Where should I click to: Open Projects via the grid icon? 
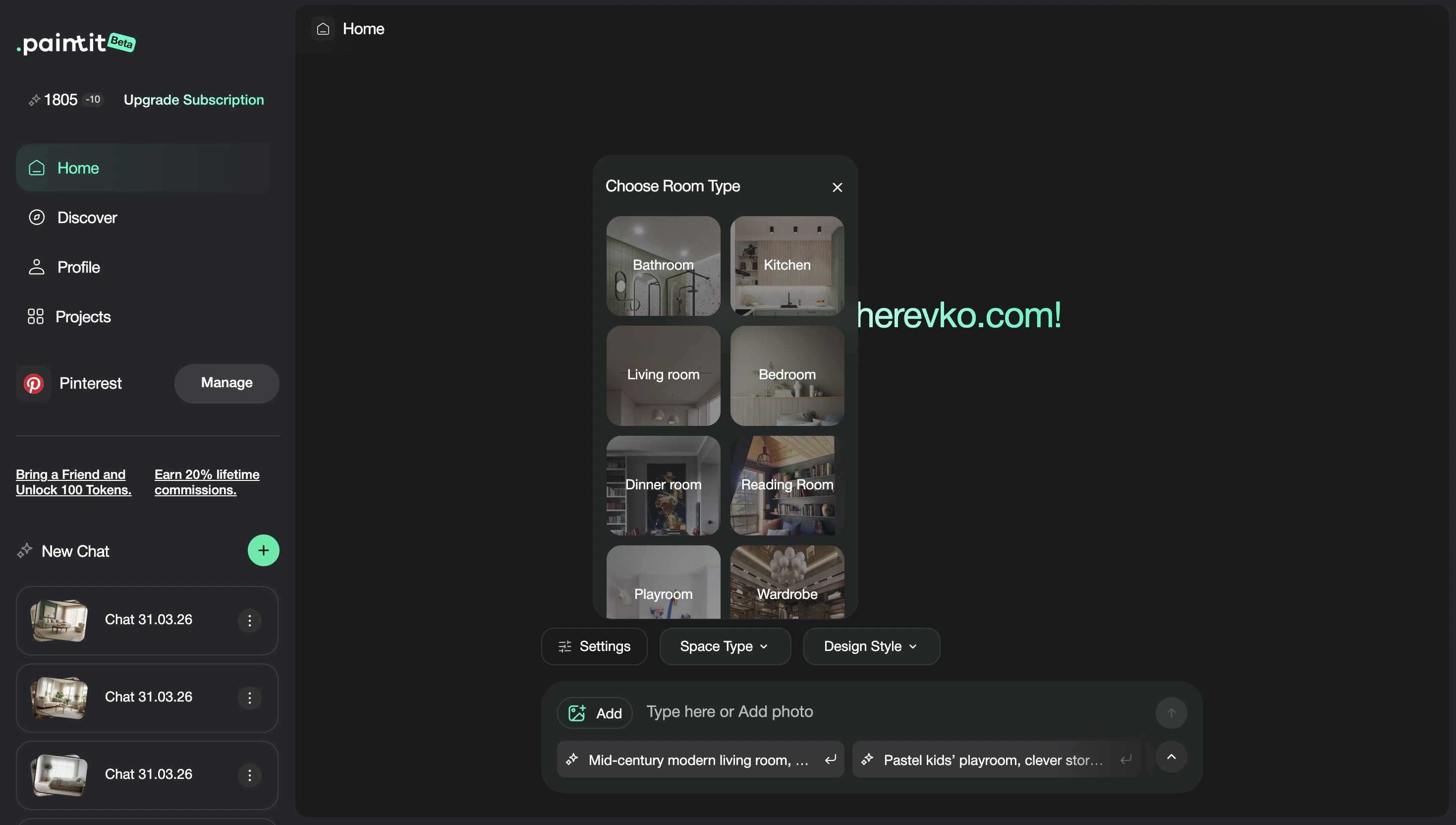(36, 316)
